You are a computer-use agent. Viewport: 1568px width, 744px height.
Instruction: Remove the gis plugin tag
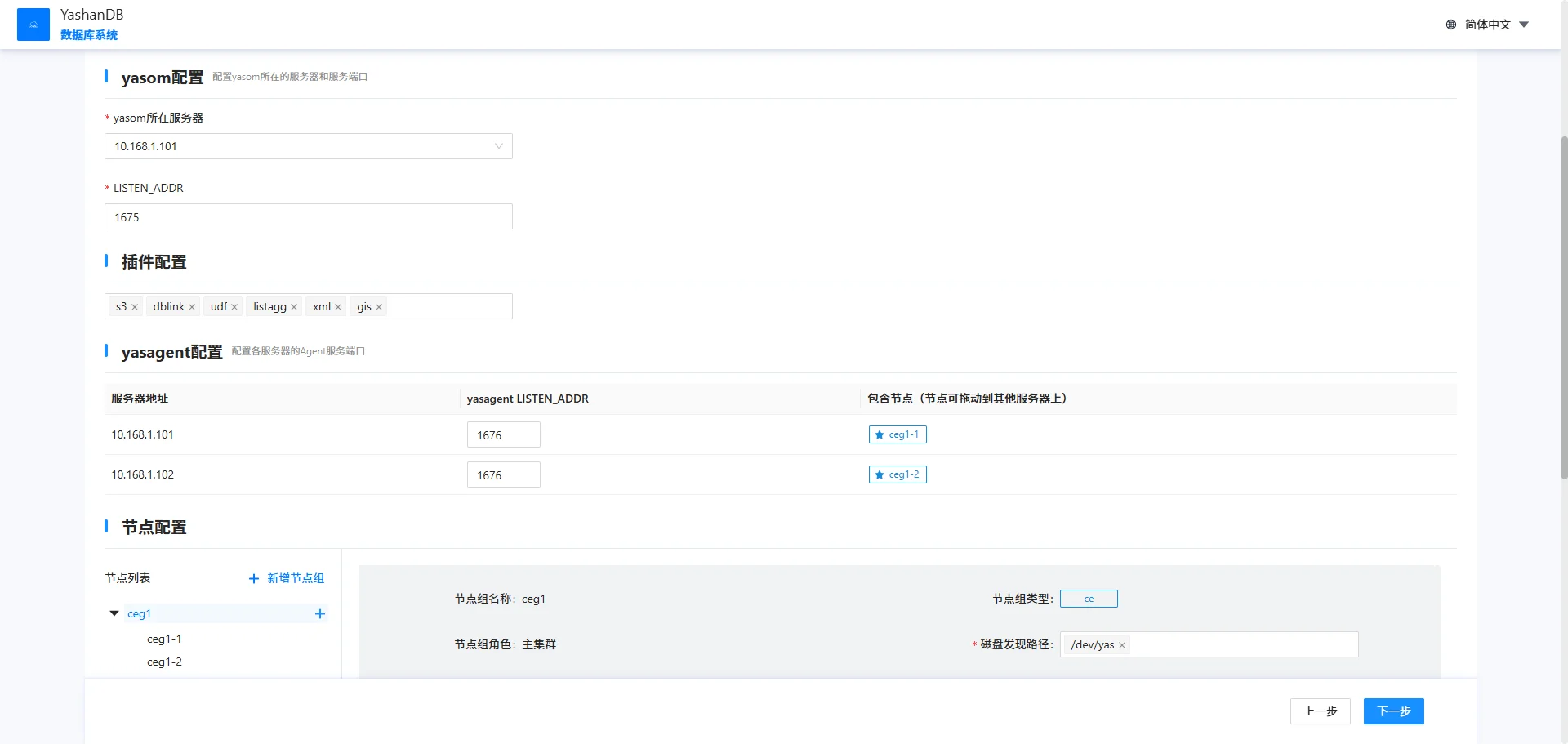[x=379, y=307]
